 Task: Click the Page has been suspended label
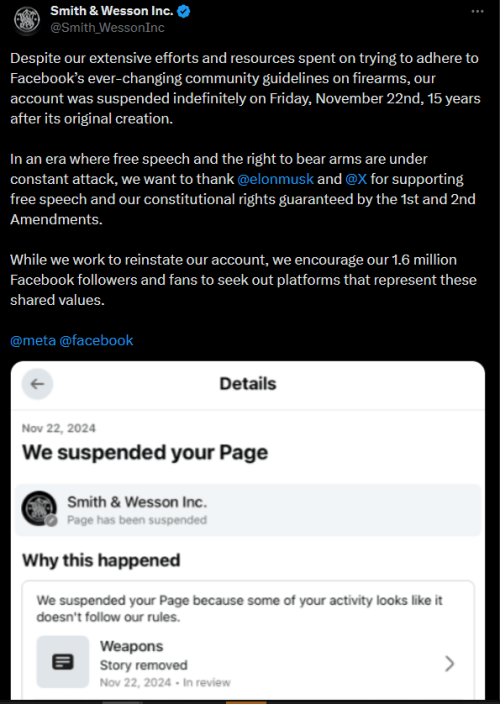click(x=137, y=520)
